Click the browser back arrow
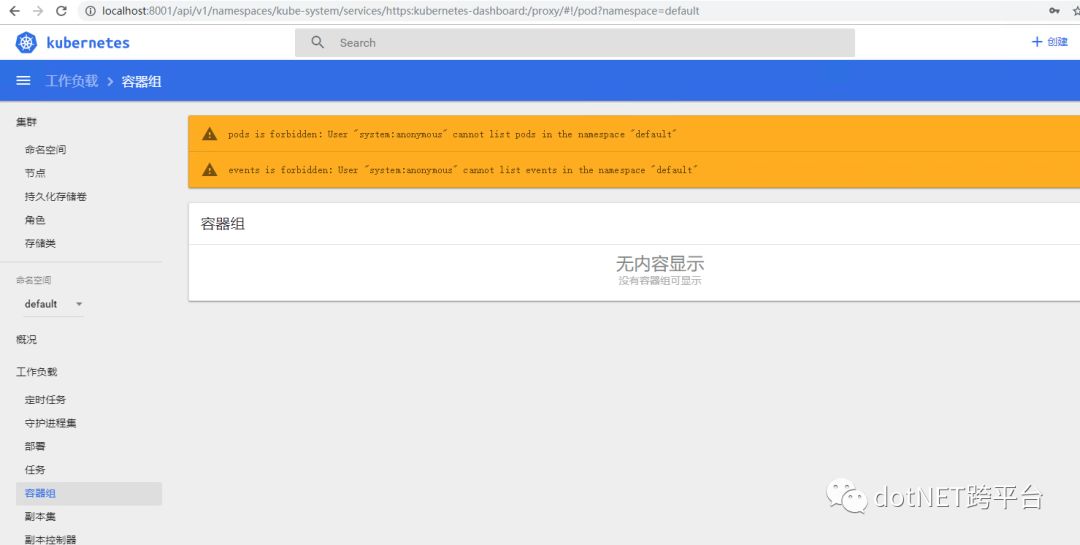The image size is (1080, 545). pos(14,11)
